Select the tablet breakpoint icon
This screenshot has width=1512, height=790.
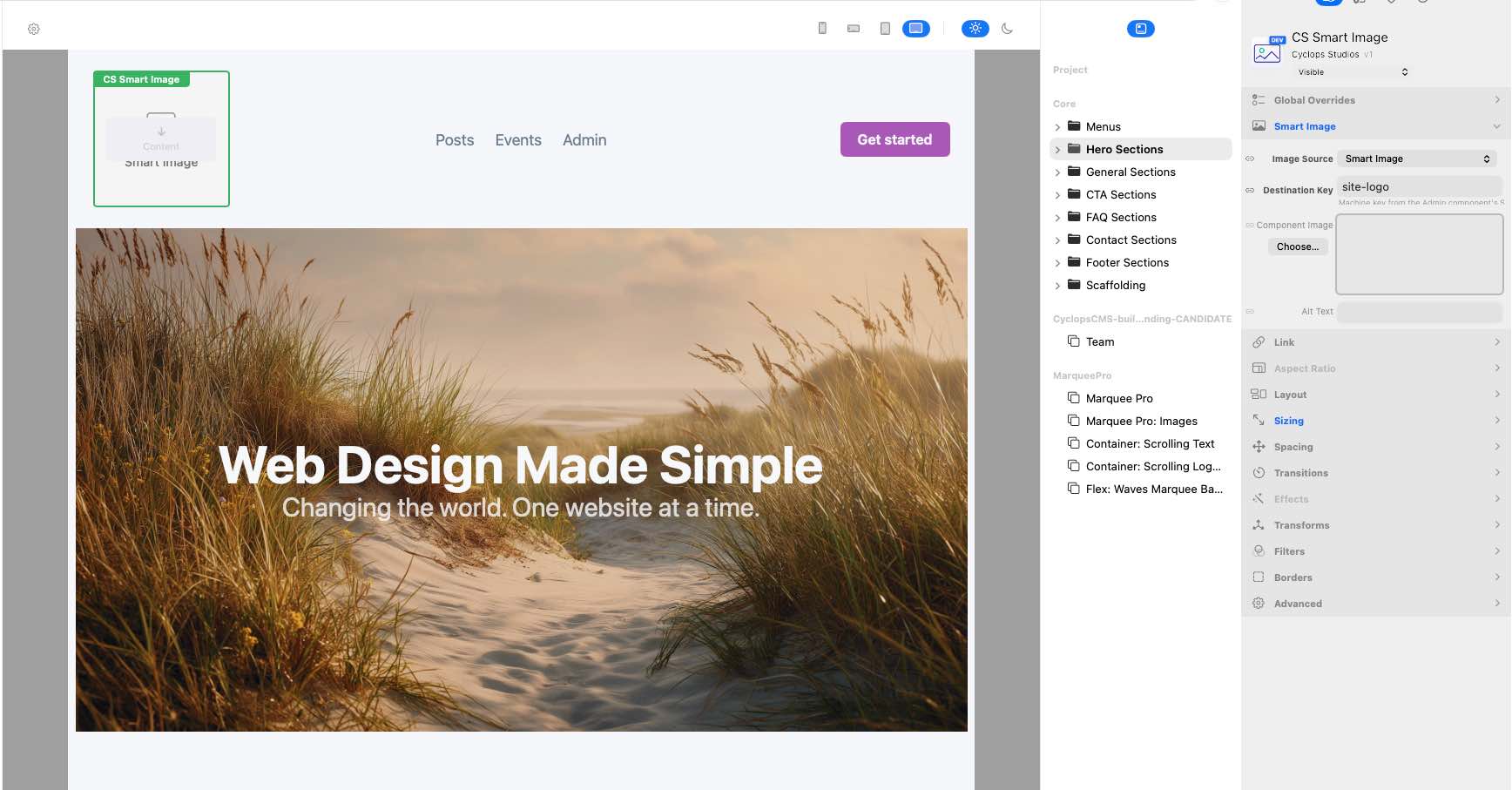tap(885, 29)
